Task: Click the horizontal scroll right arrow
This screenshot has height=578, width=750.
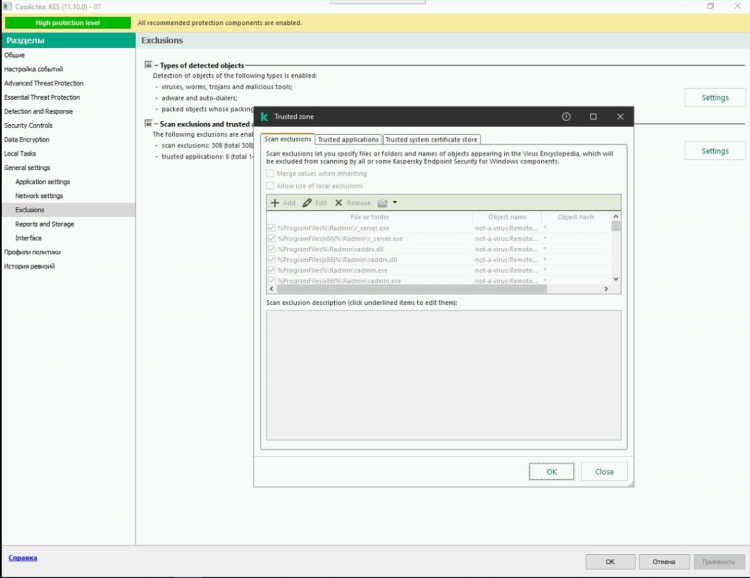Action: pyautogui.click(x=606, y=289)
